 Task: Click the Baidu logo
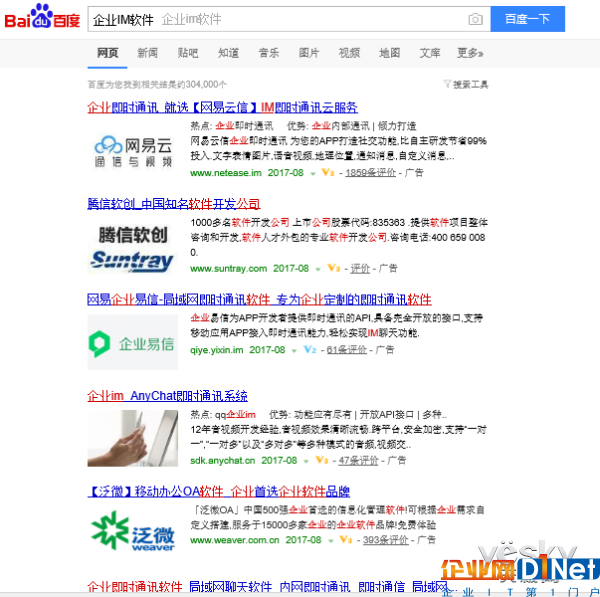point(42,17)
